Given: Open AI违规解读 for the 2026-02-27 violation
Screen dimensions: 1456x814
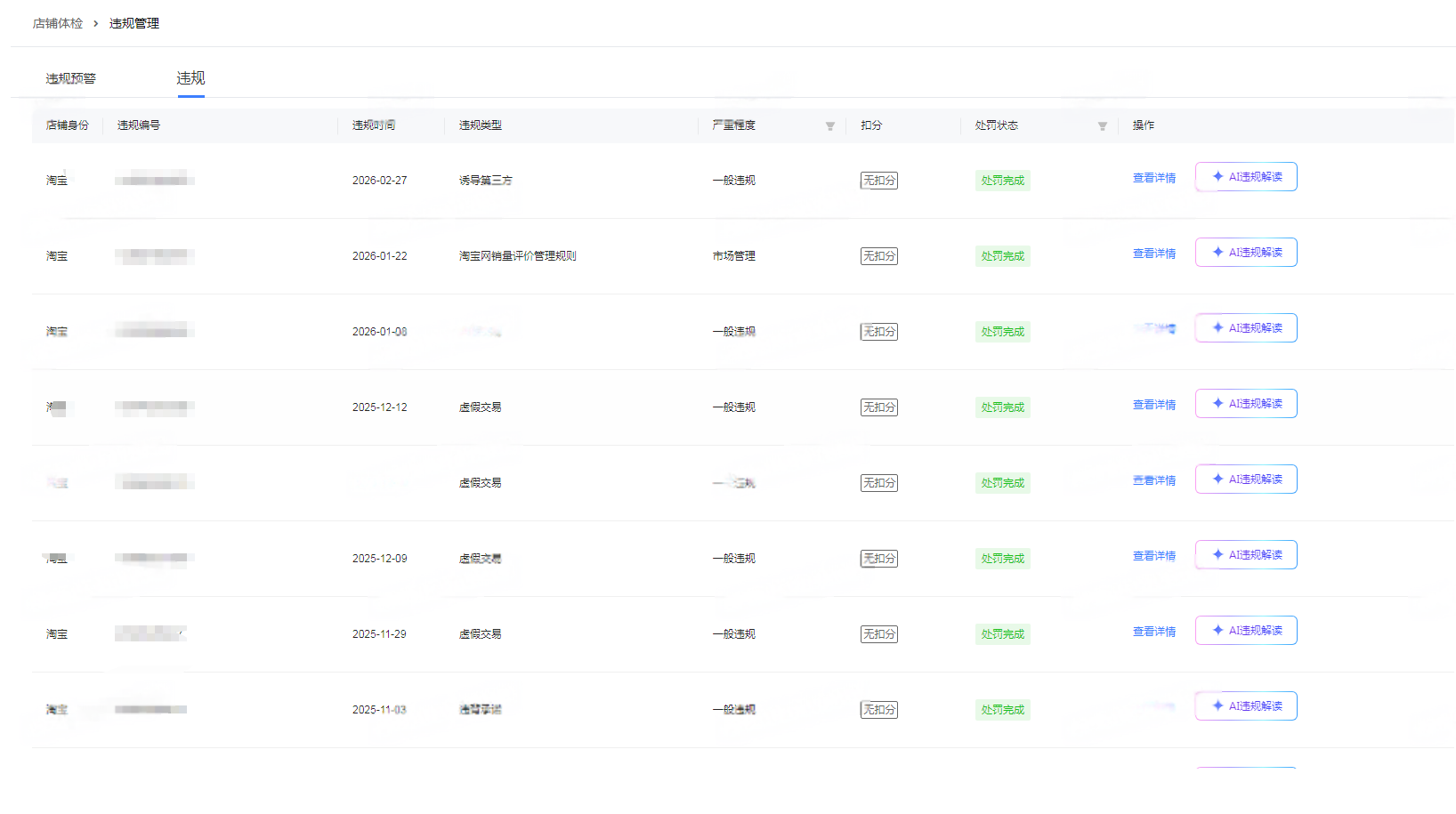Looking at the screenshot, I should point(1246,177).
